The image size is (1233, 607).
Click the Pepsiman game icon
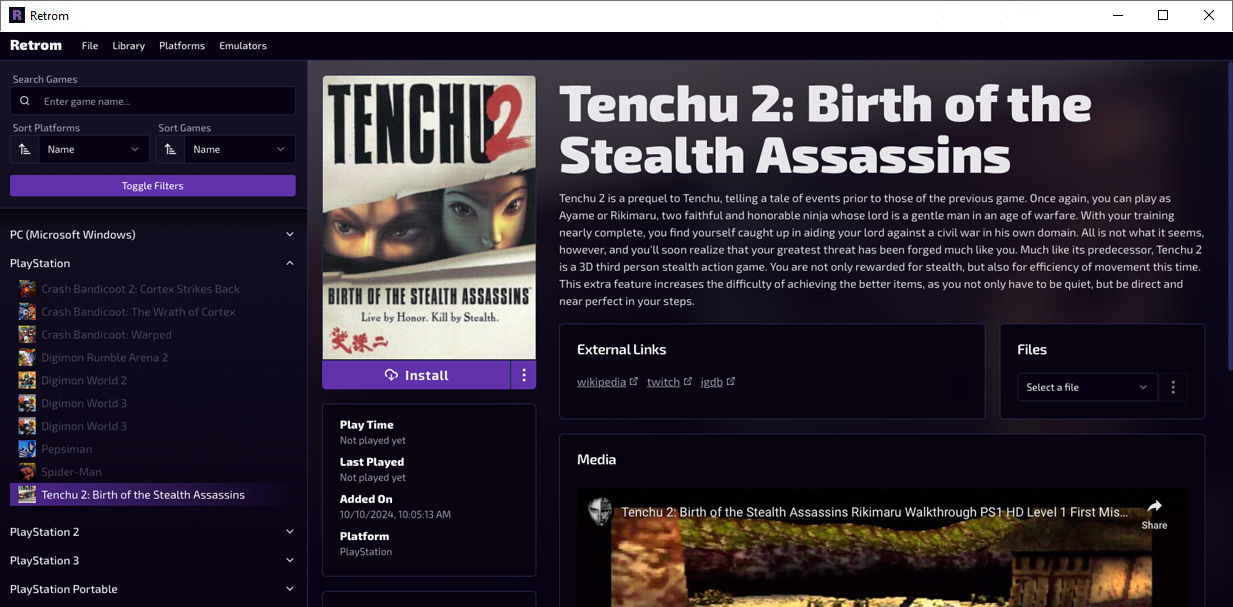[x=26, y=449]
